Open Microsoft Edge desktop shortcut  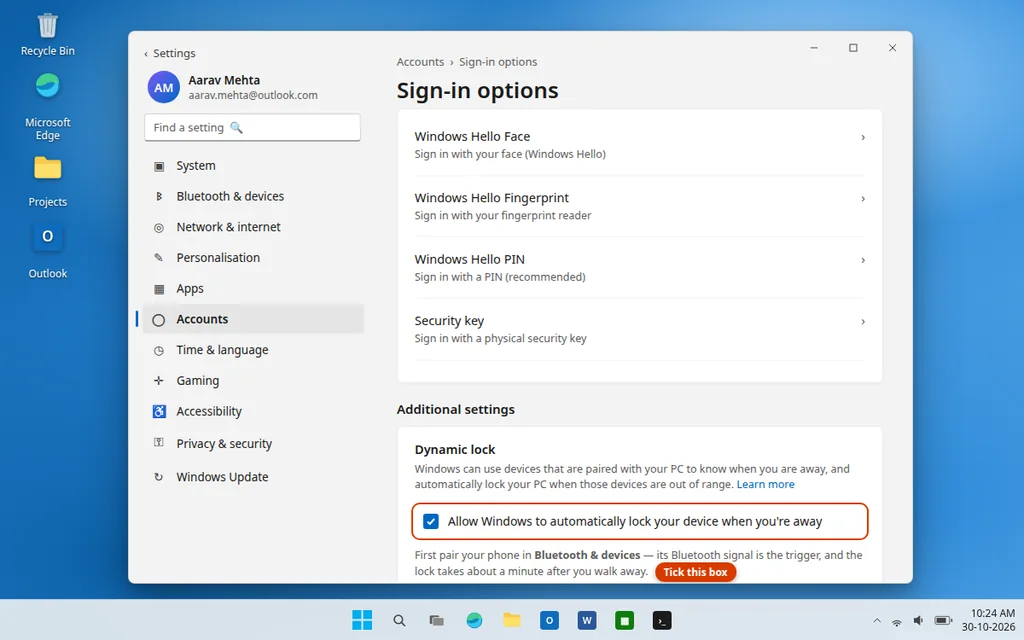(x=48, y=106)
